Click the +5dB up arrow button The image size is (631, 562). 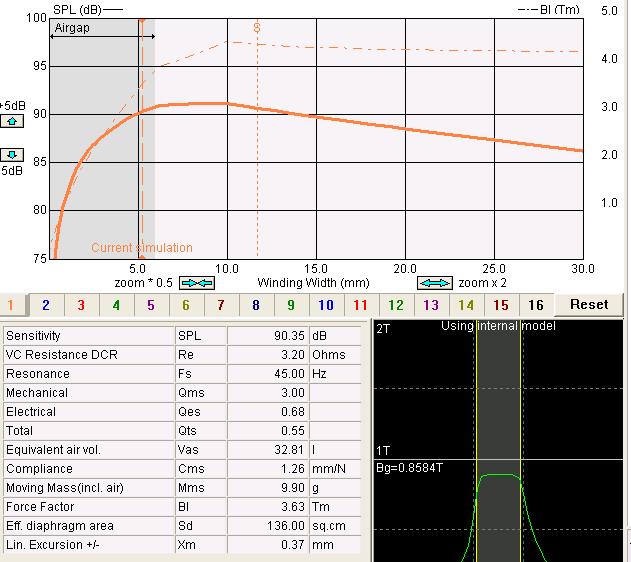pos(13,120)
